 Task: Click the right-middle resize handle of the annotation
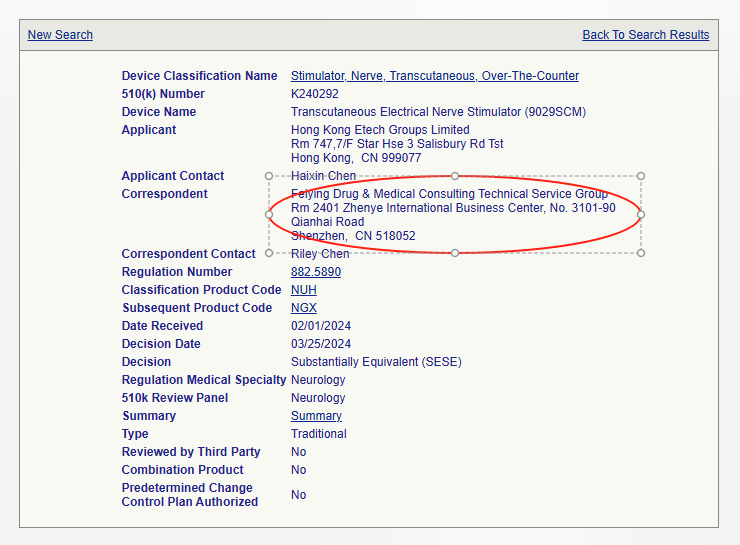click(x=641, y=214)
